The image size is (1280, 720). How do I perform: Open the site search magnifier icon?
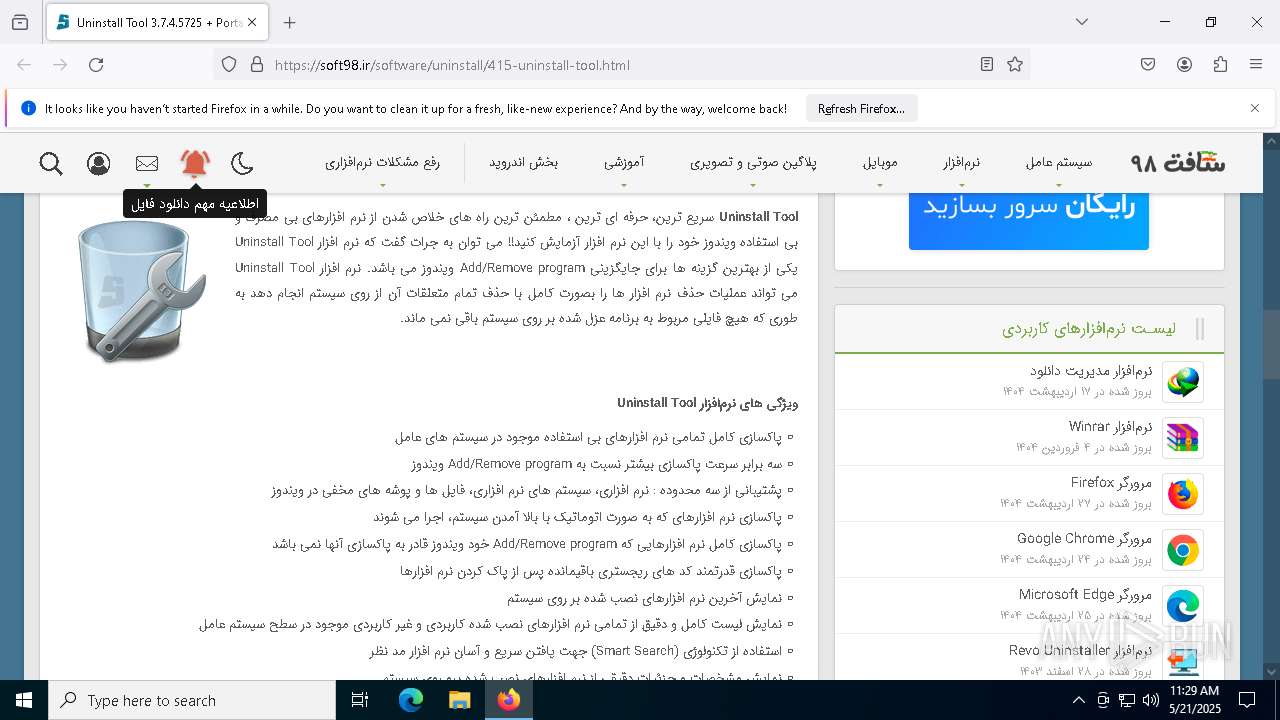tap(51, 163)
